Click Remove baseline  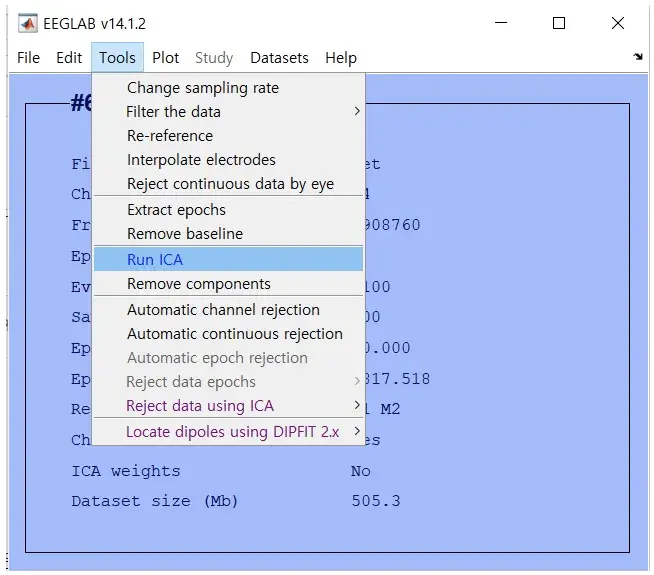coord(185,234)
